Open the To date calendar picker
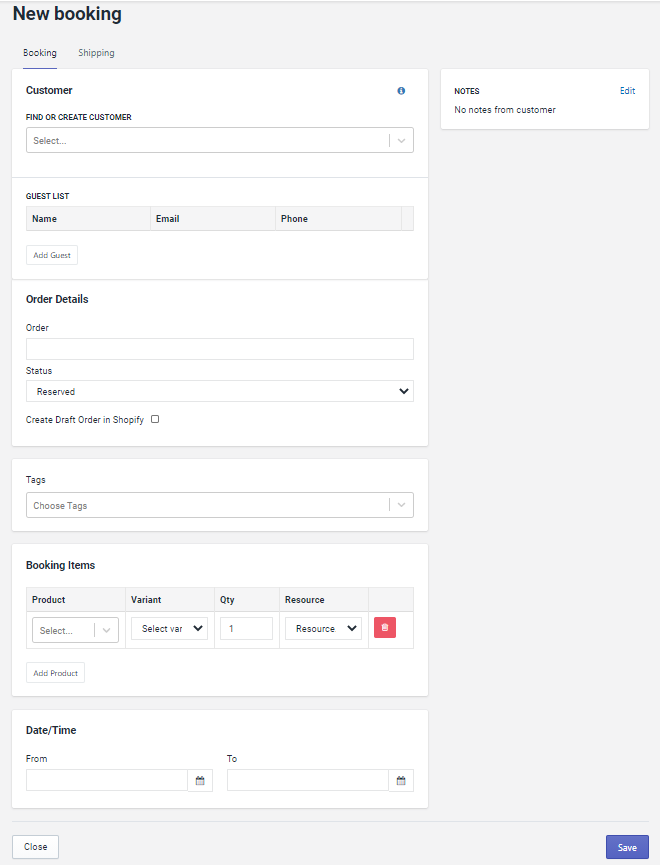The height and width of the screenshot is (865, 660). [x=401, y=780]
